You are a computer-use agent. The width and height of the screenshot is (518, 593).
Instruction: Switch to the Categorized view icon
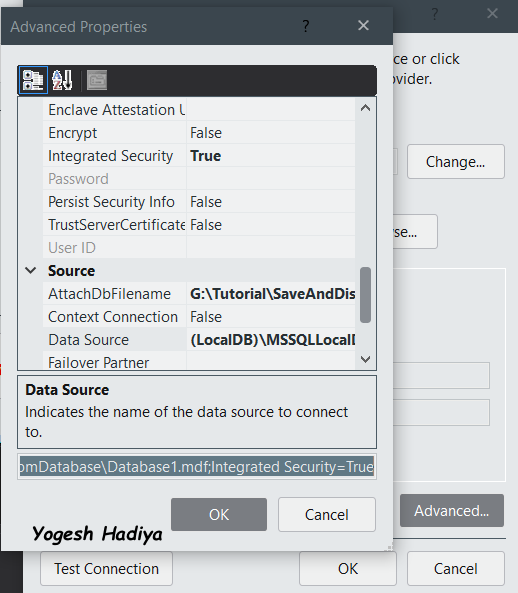click(33, 80)
